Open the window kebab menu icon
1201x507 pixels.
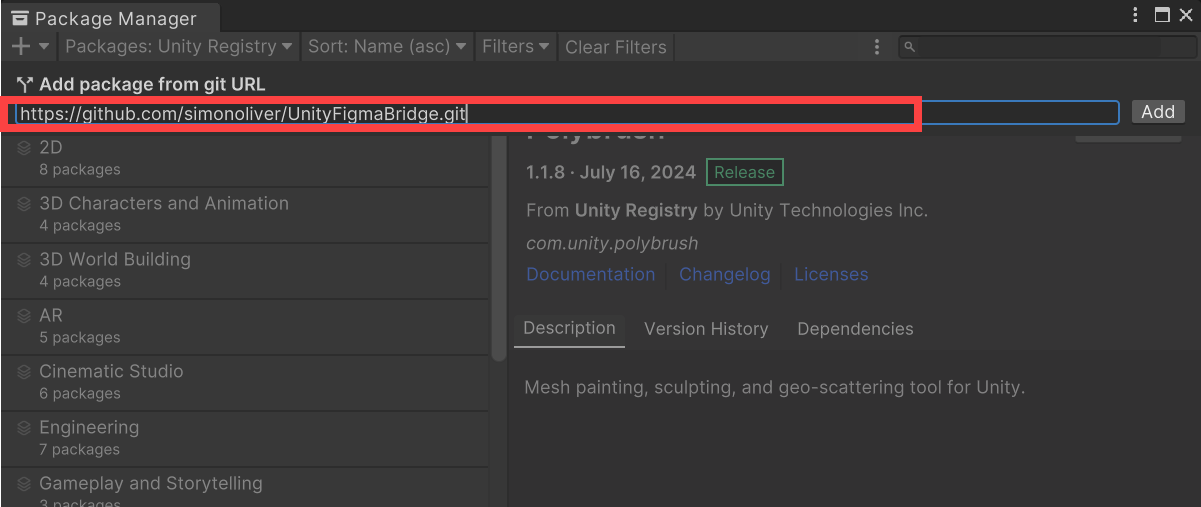[1136, 15]
